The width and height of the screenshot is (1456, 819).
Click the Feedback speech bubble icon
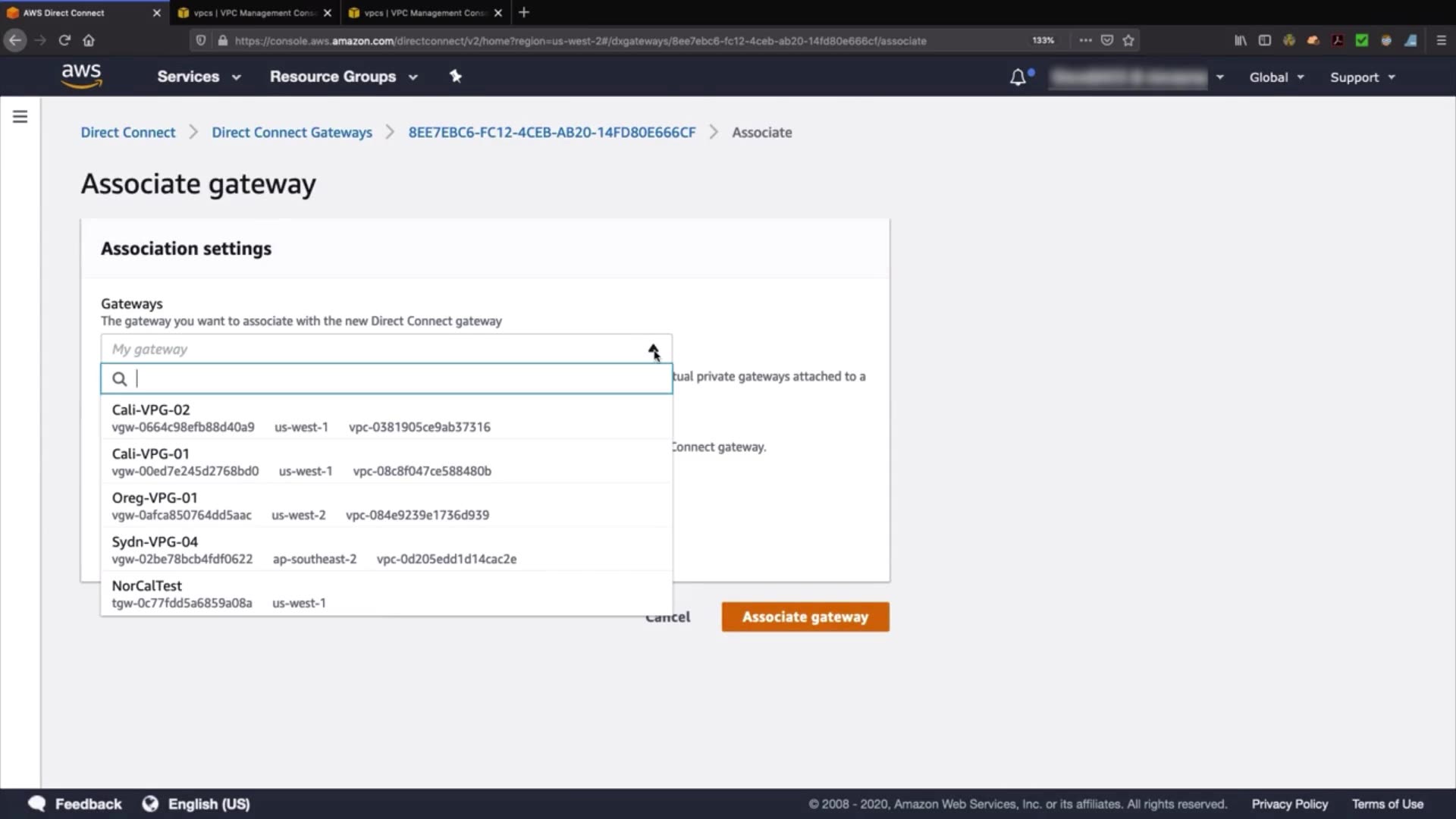coord(36,804)
